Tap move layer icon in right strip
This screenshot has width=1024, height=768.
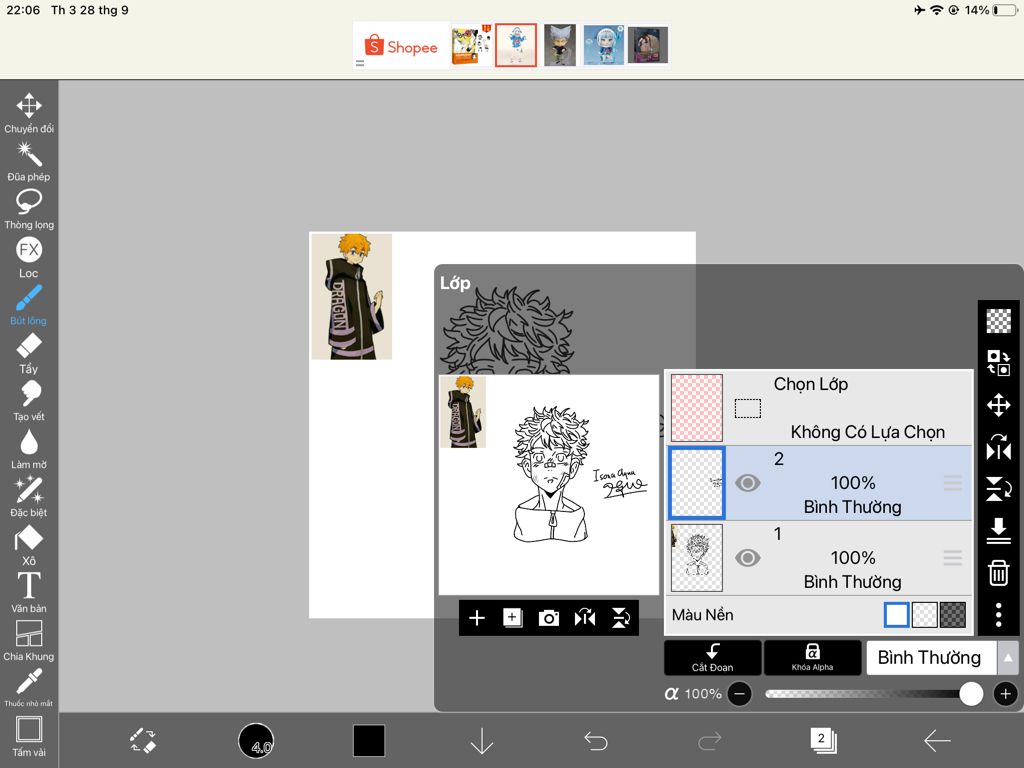tap(999, 405)
